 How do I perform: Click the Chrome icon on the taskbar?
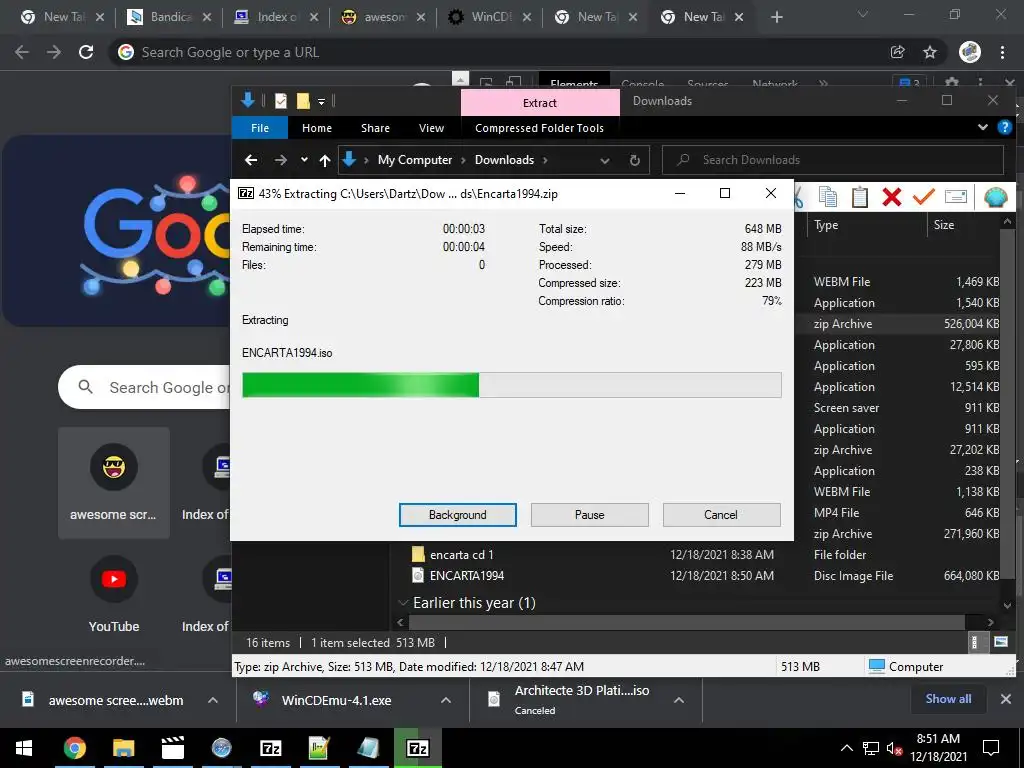(74, 748)
